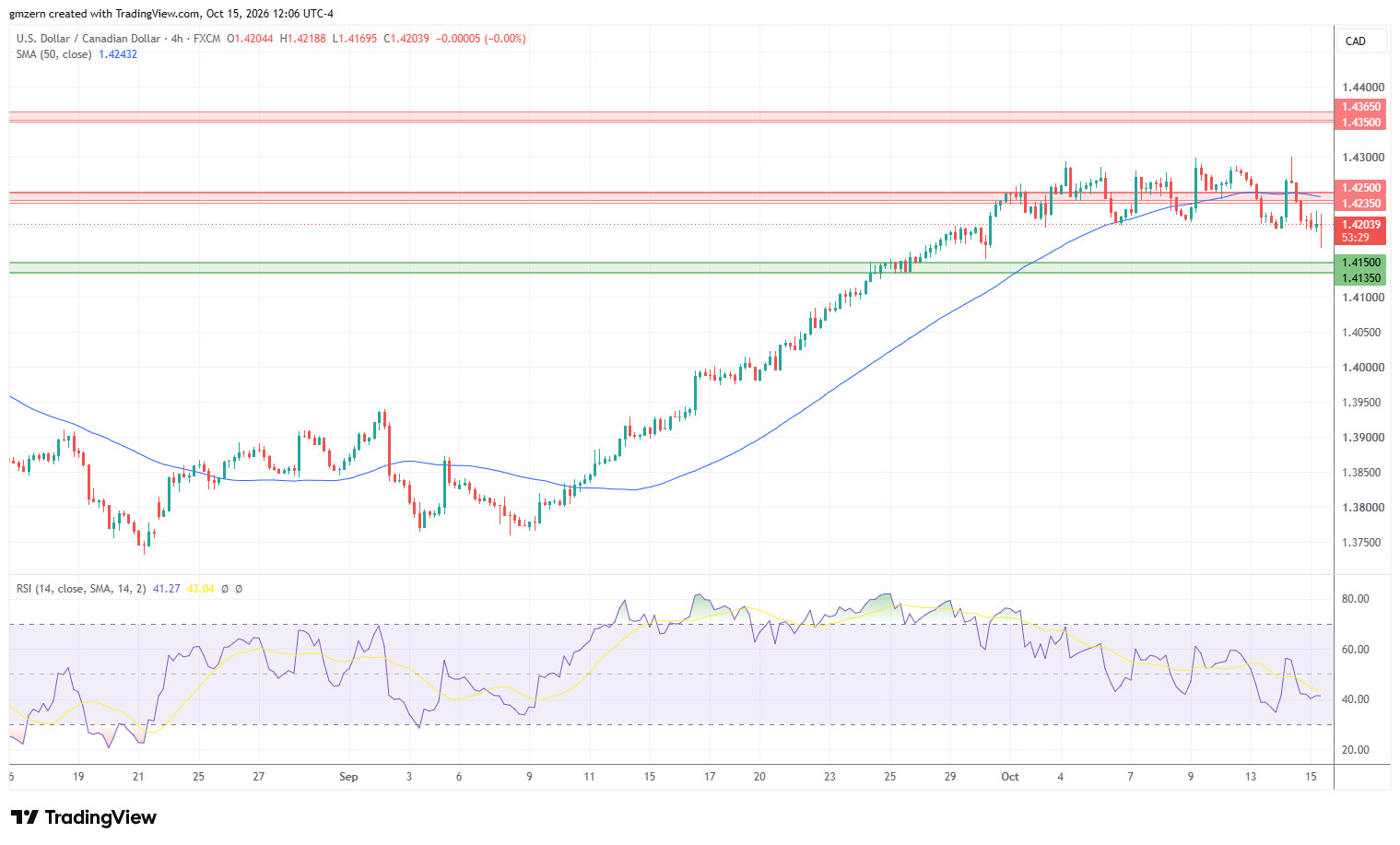
Task: Click the open price O1.42044
Action: [x=251, y=39]
